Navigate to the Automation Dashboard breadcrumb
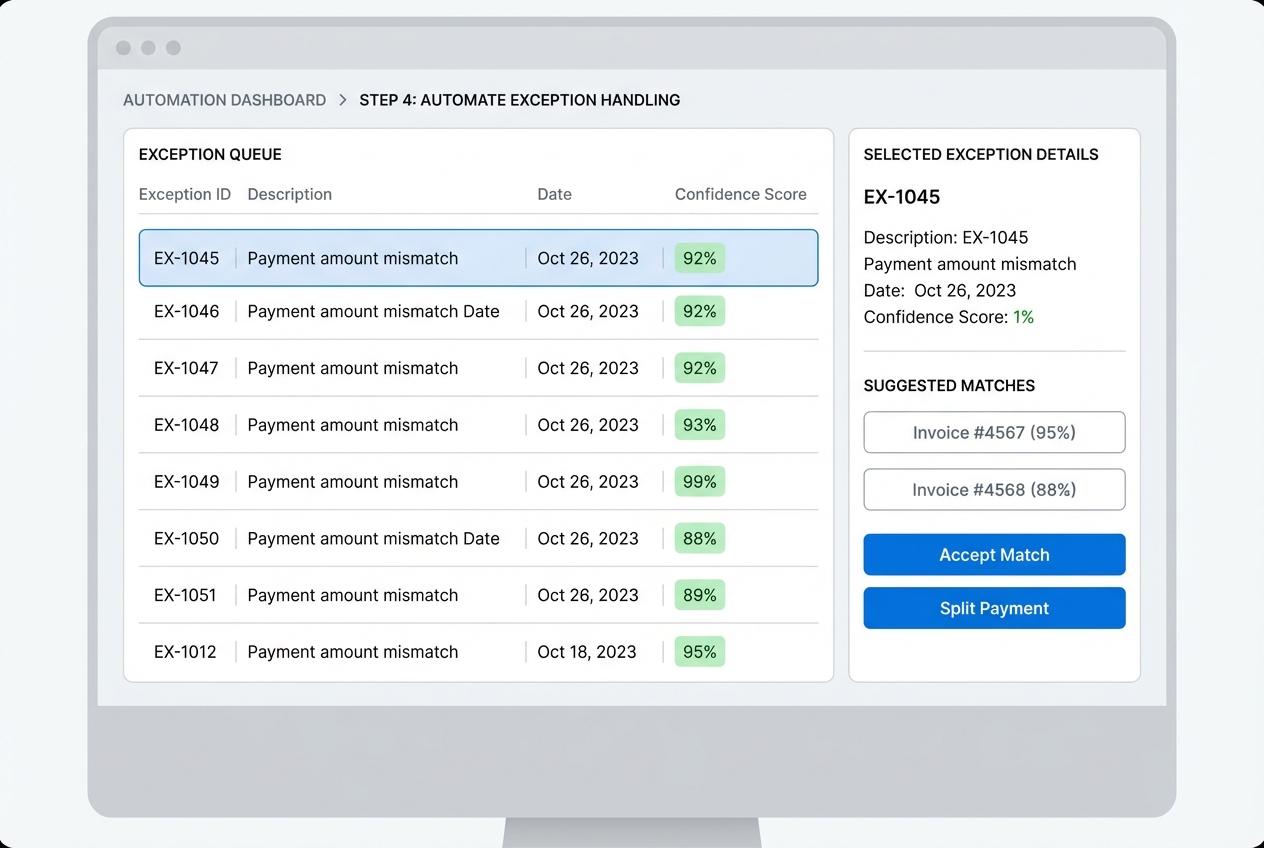The width and height of the screenshot is (1264, 848). [224, 100]
